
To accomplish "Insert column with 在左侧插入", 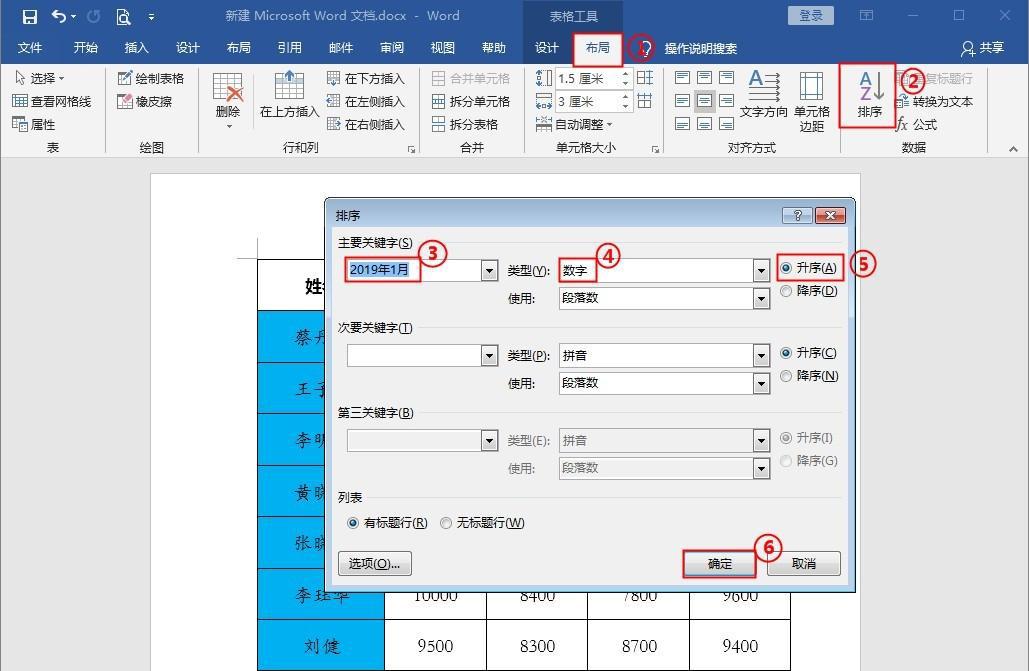I will 366,101.
